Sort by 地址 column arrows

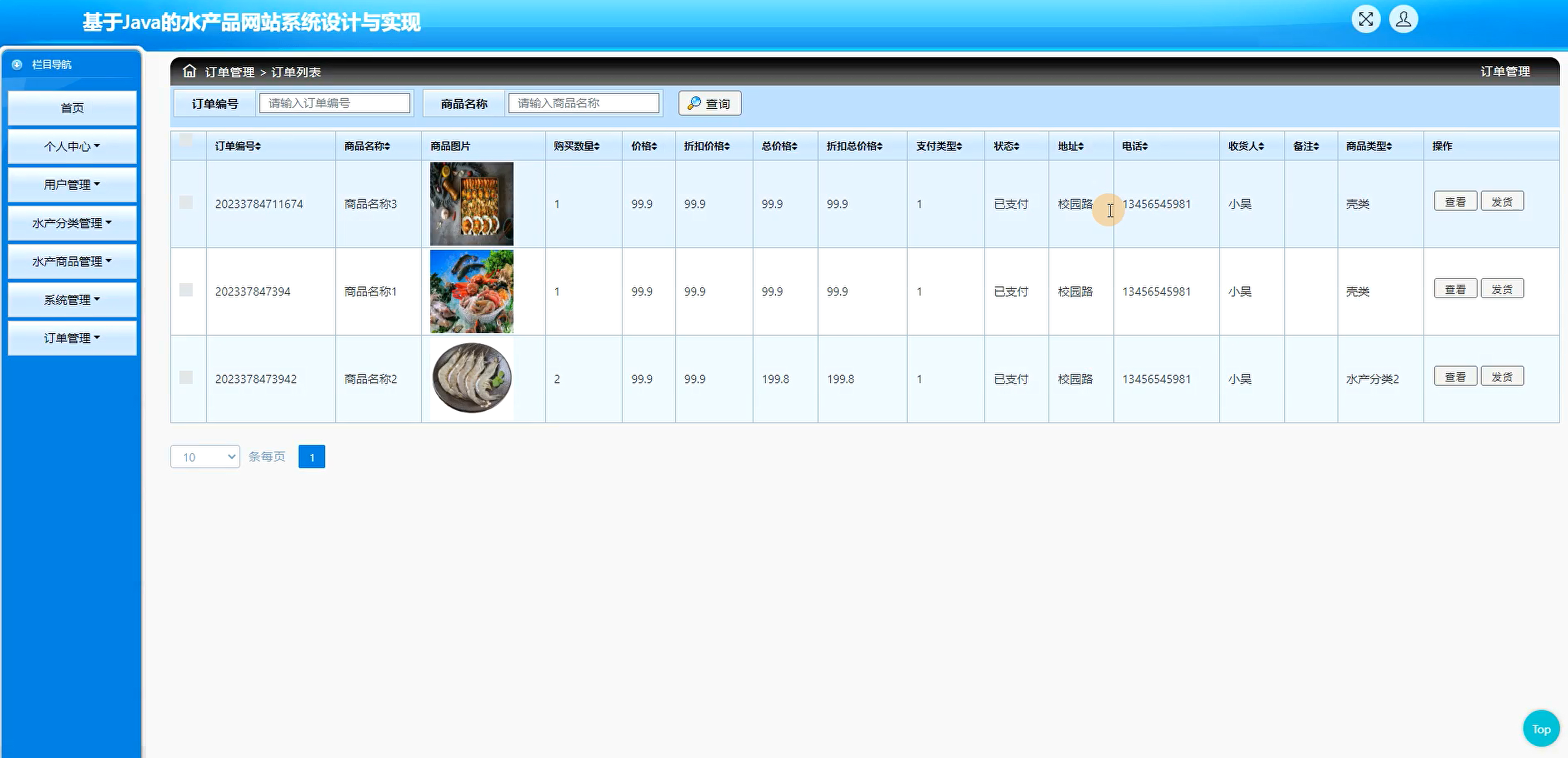(1081, 146)
